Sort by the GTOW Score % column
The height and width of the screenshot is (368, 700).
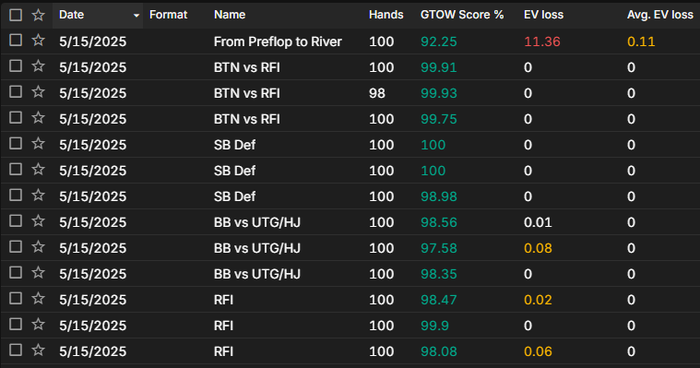pyautogui.click(x=462, y=15)
